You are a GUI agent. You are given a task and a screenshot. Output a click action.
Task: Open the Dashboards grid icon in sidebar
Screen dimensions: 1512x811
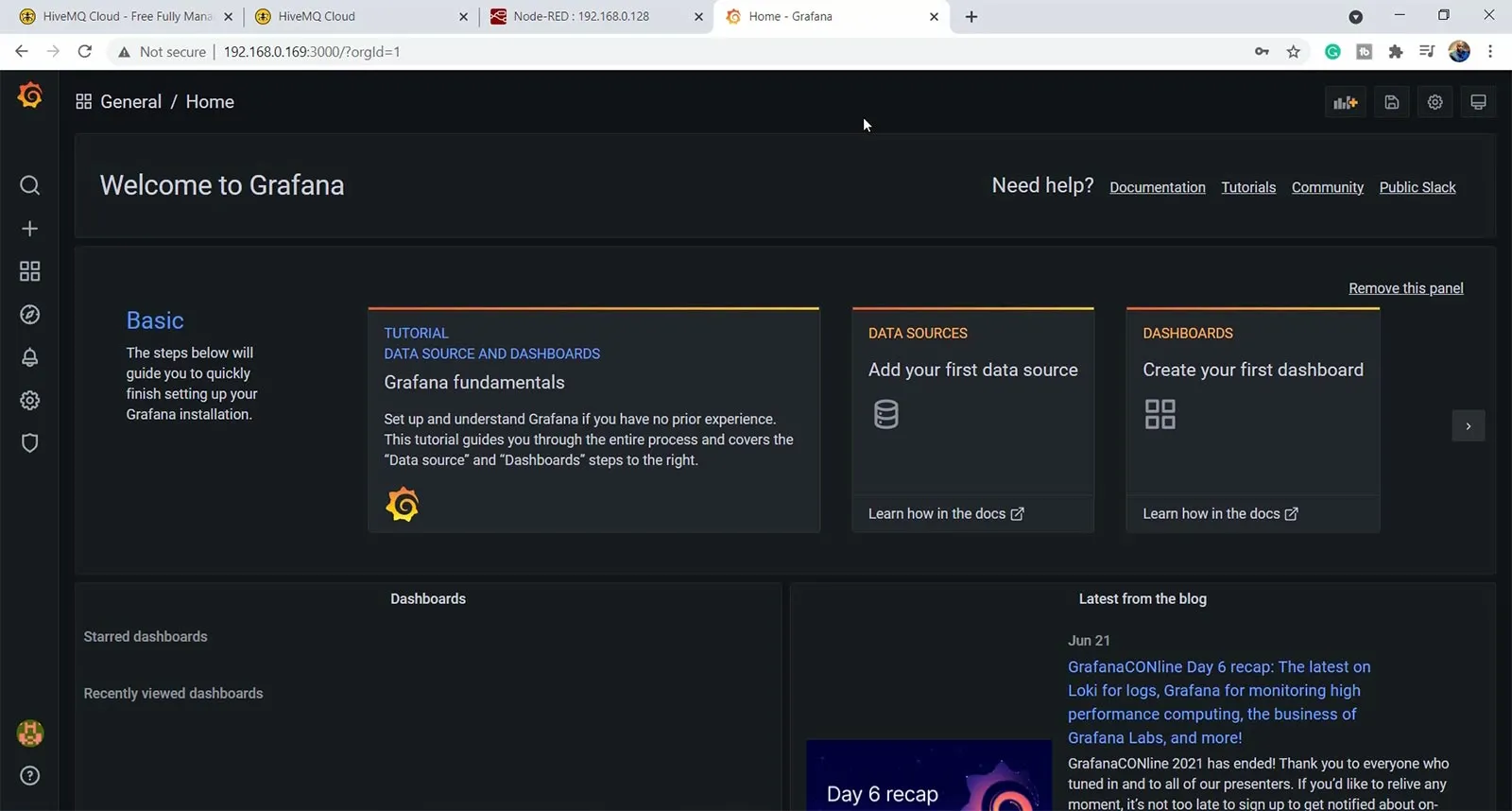click(x=30, y=271)
